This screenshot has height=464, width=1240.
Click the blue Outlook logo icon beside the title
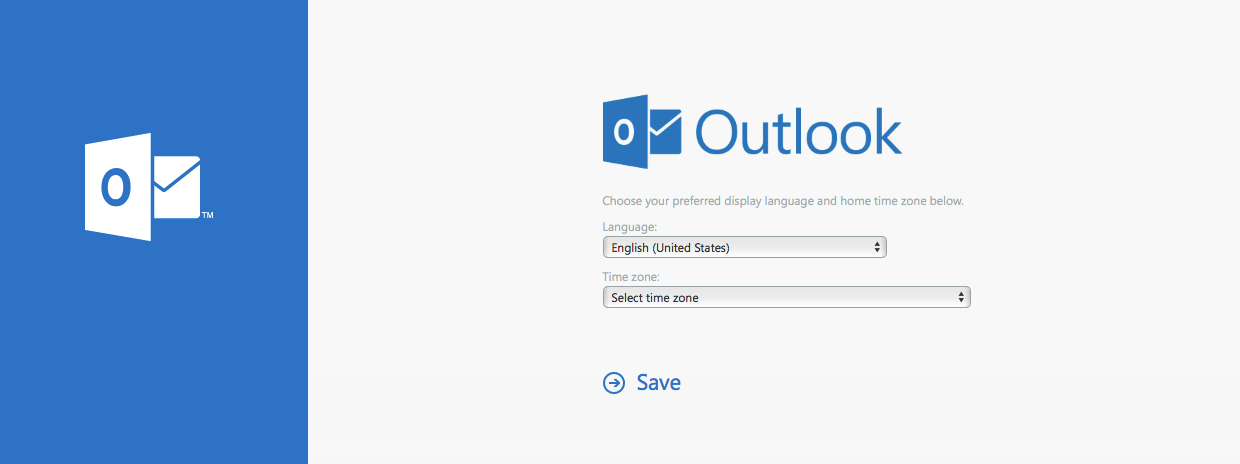pos(641,132)
